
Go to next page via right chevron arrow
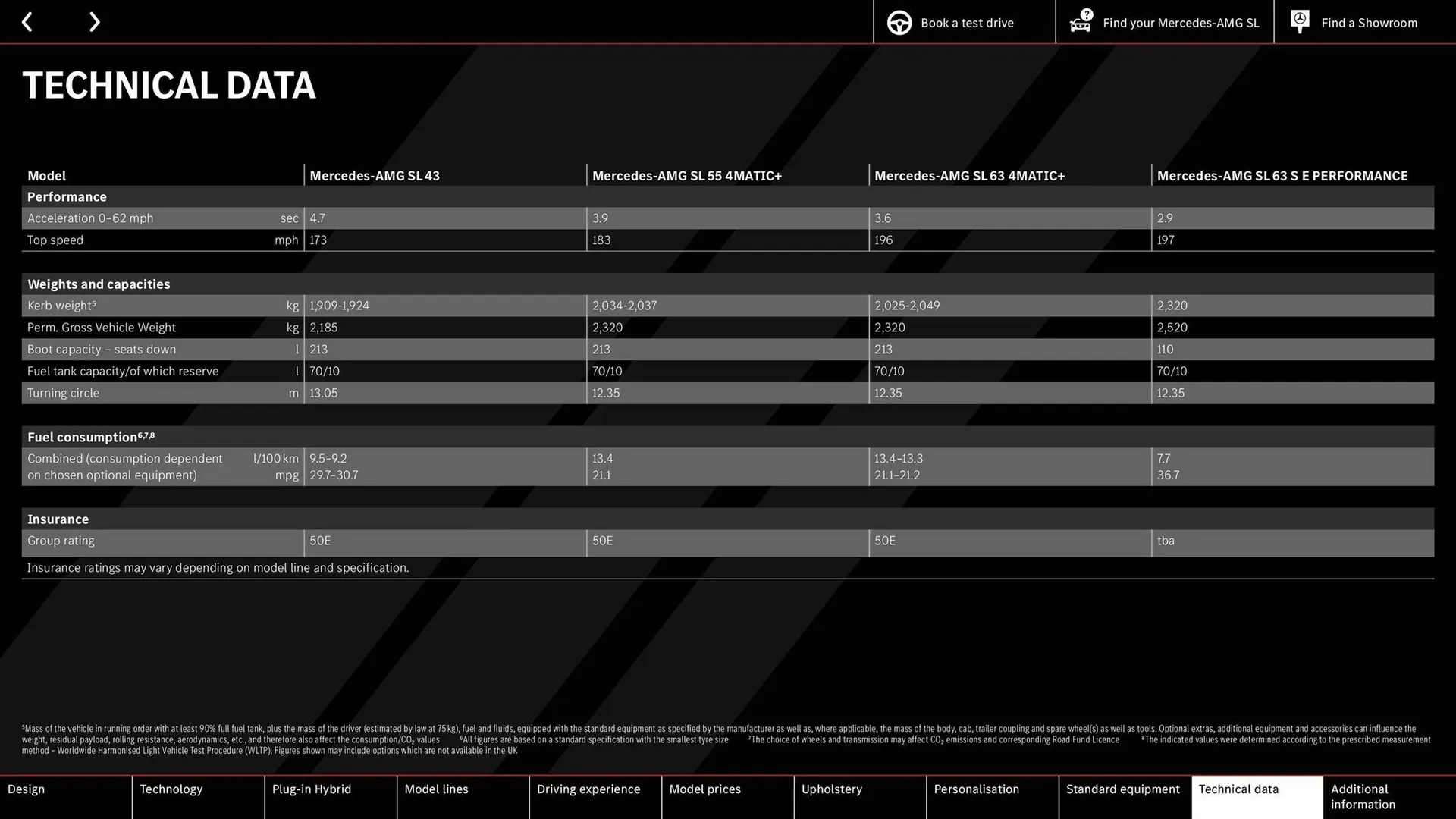pos(94,21)
